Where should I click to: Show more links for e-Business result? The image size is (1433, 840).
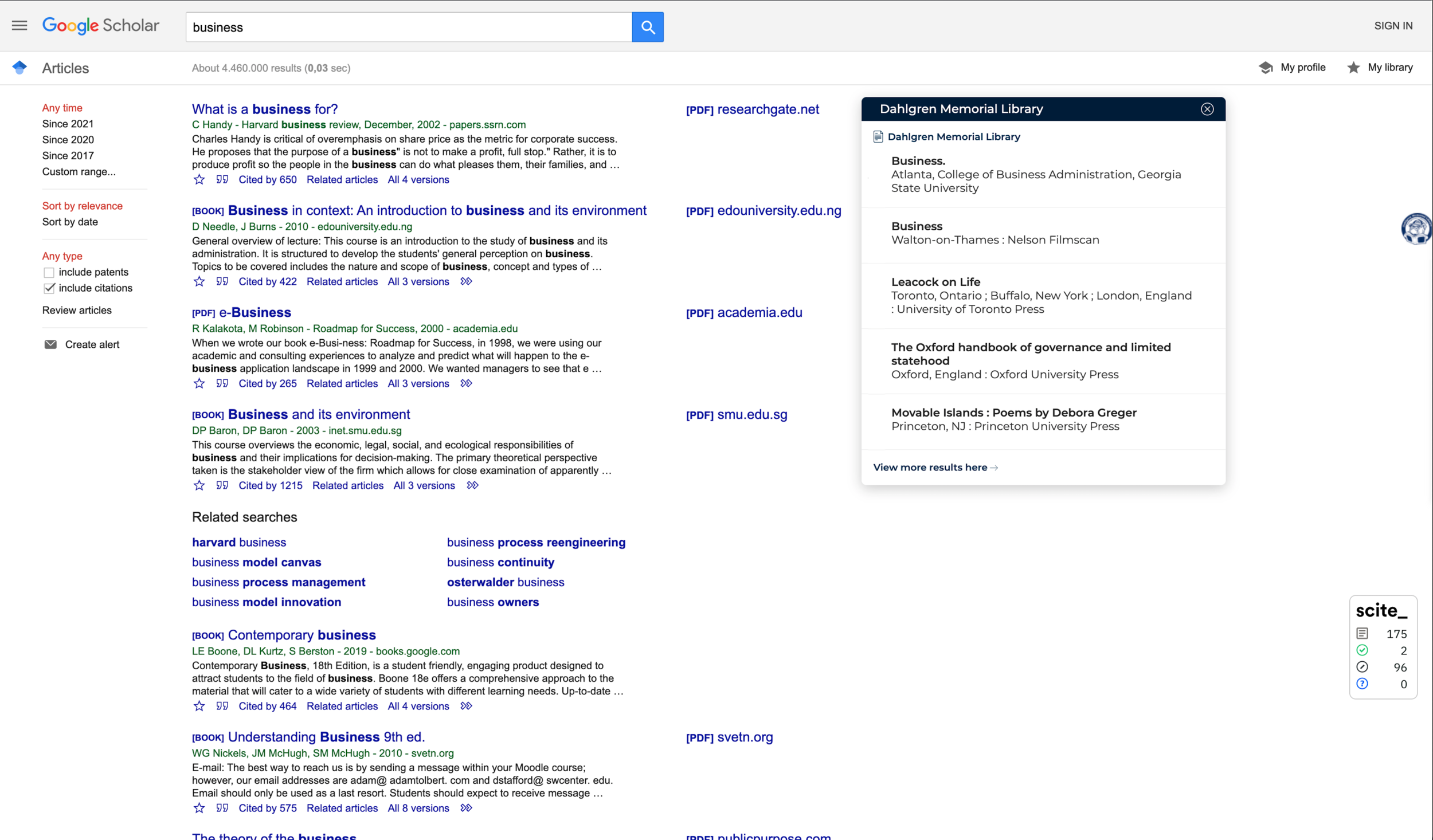click(x=467, y=384)
